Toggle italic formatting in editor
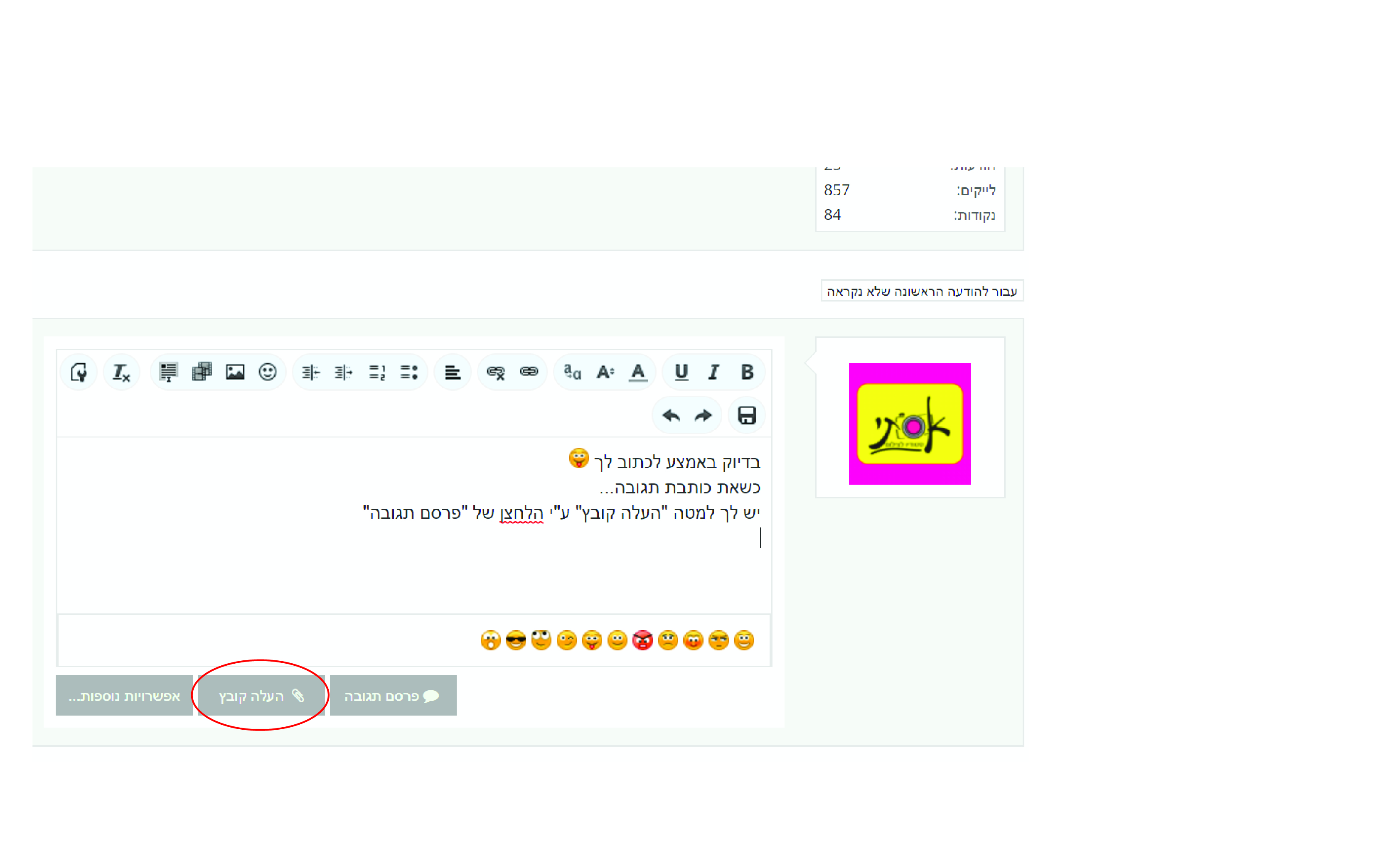 713,372
